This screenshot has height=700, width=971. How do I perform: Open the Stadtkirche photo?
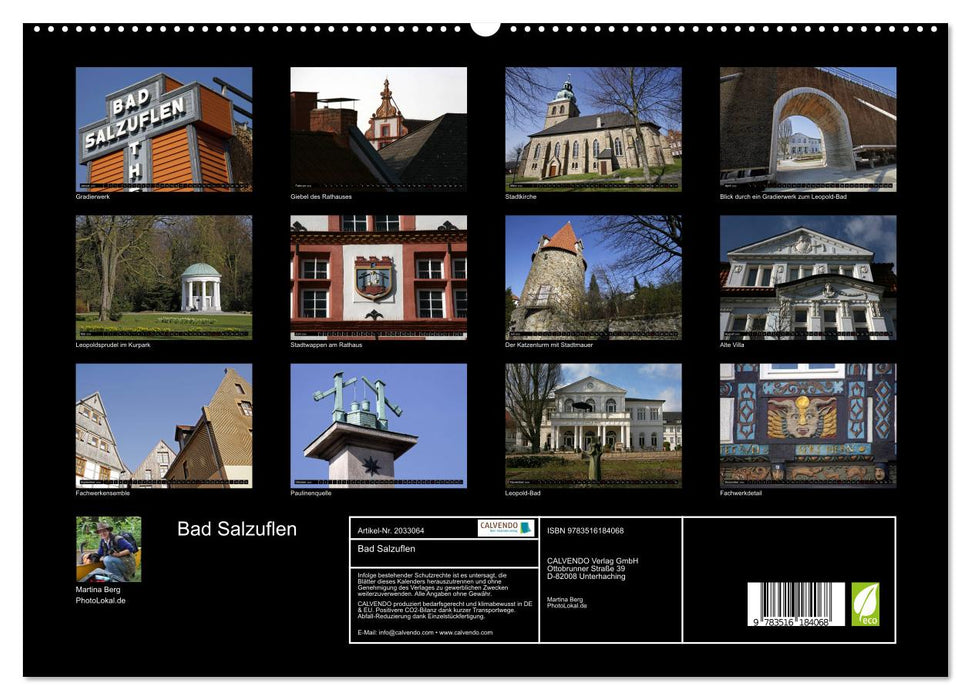(591, 130)
